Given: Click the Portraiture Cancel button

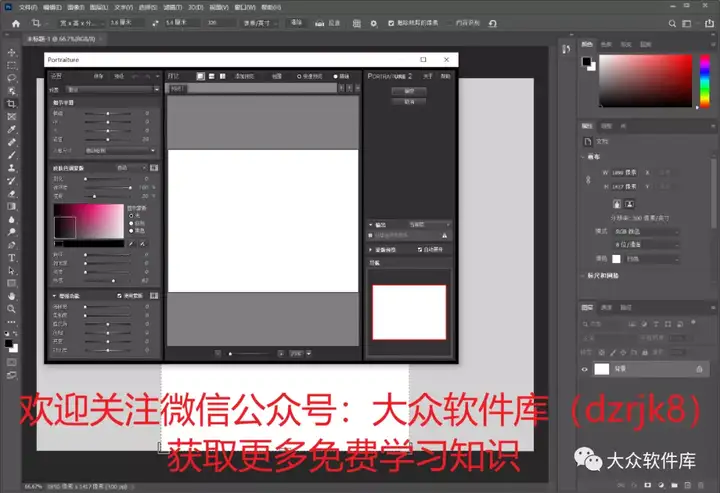Looking at the screenshot, I should click(x=409, y=101).
